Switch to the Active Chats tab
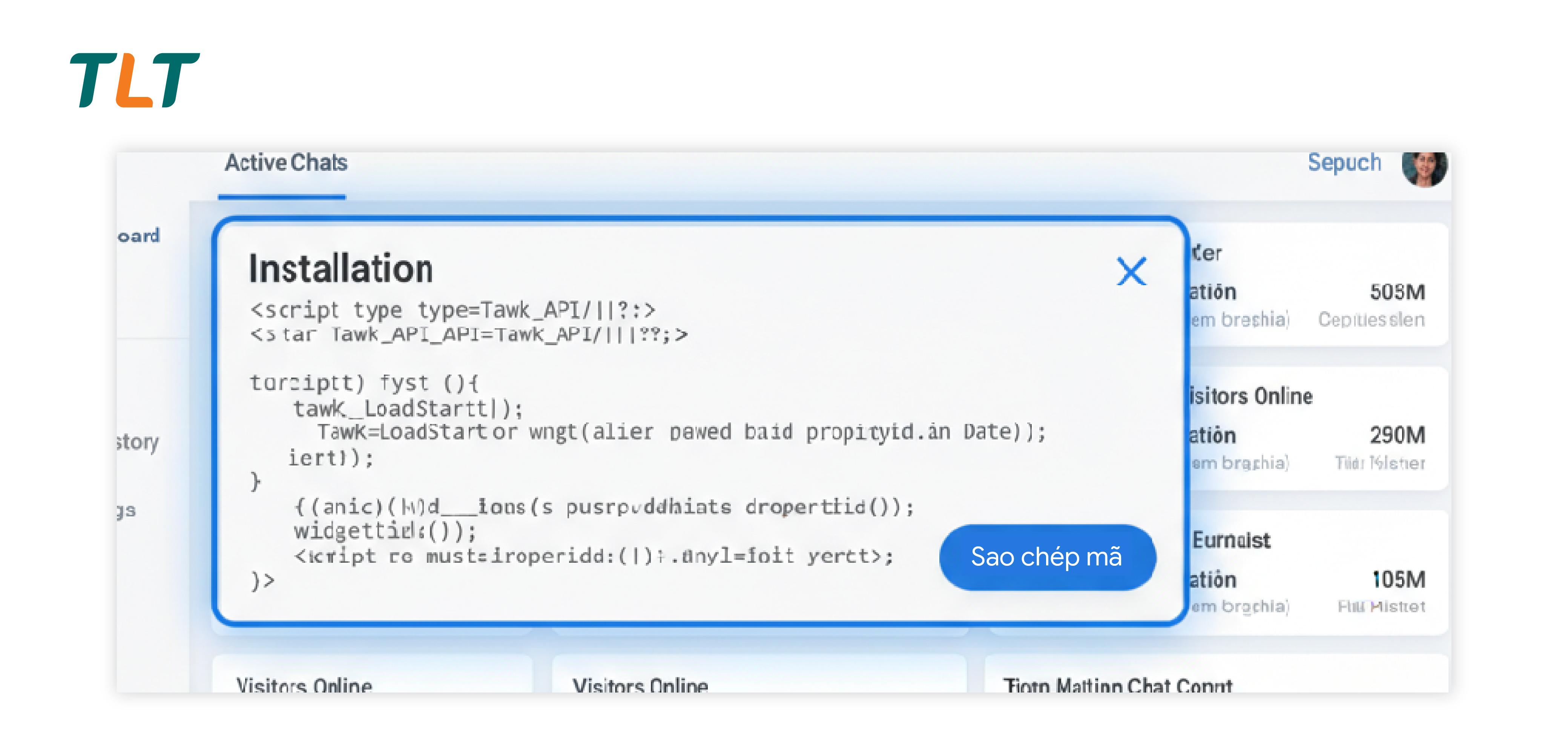The width and height of the screenshot is (1568, 751). [x=285, y=163]
